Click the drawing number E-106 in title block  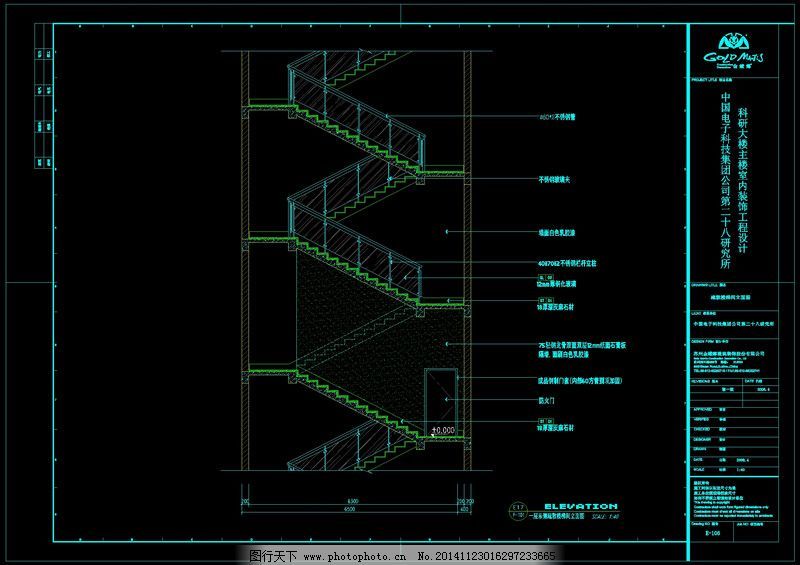[x=713, y=533]
